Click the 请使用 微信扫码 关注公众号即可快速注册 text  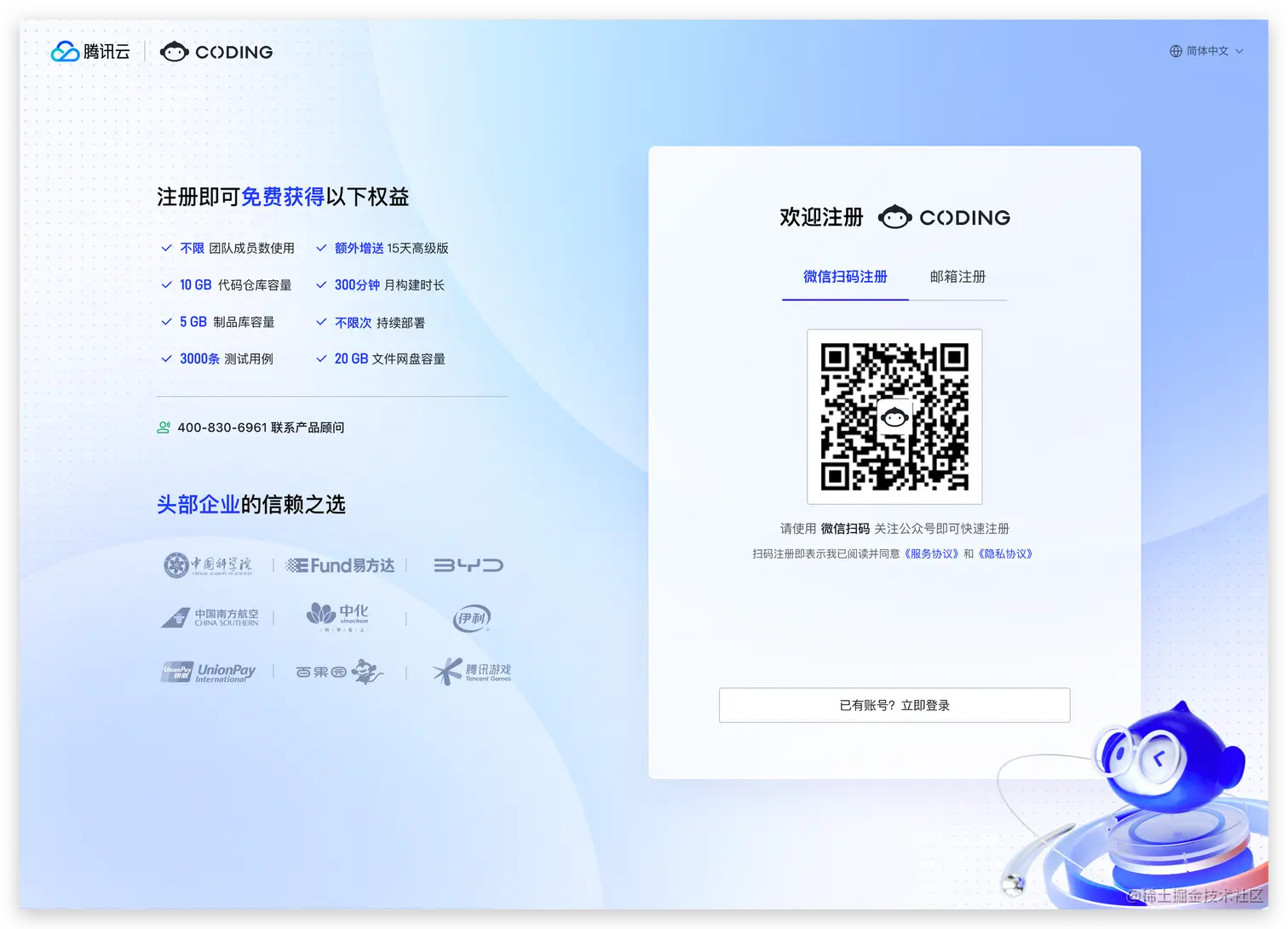(894, 529)
